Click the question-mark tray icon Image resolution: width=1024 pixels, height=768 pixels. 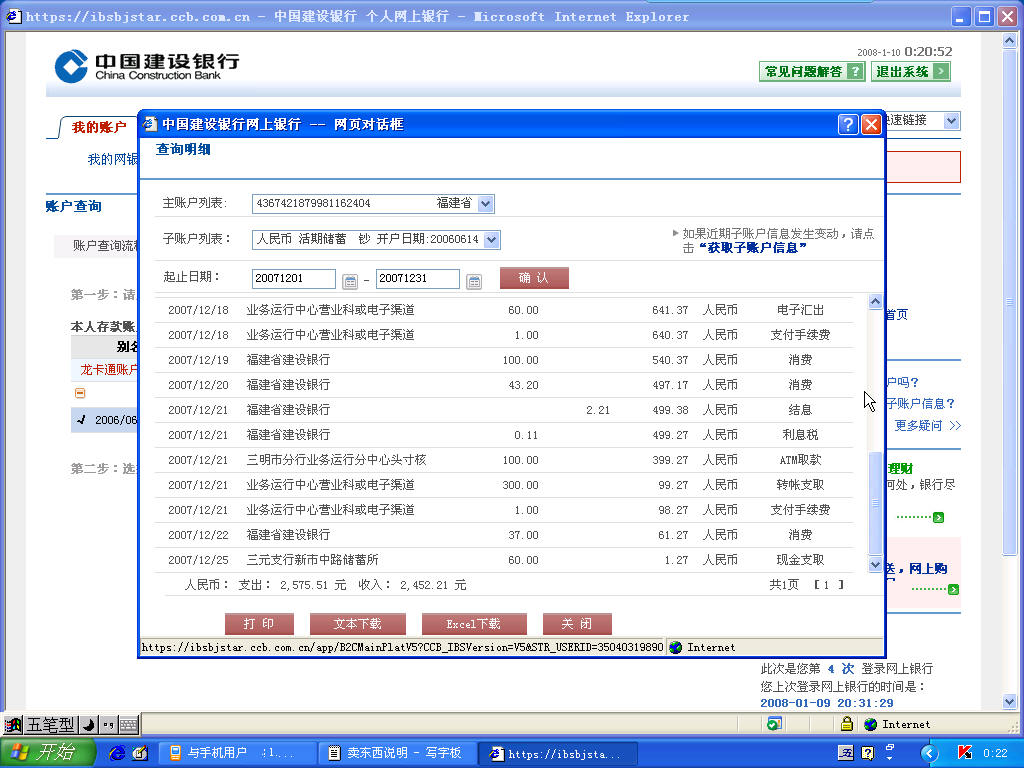[x=868, y=753]
